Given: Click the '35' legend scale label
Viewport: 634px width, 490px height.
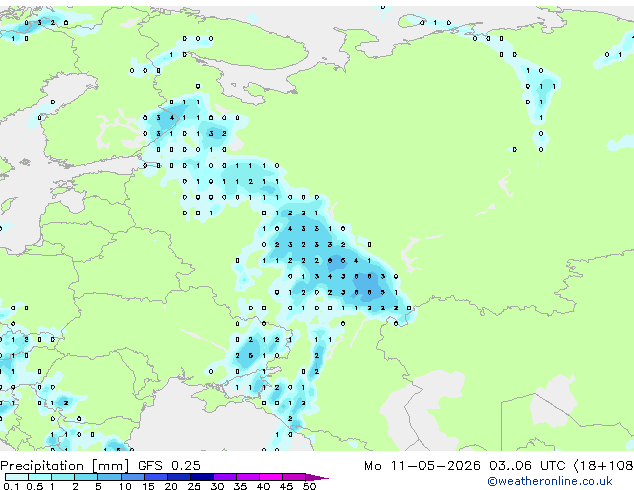Looking at the screenshot, I should point(240,486).
